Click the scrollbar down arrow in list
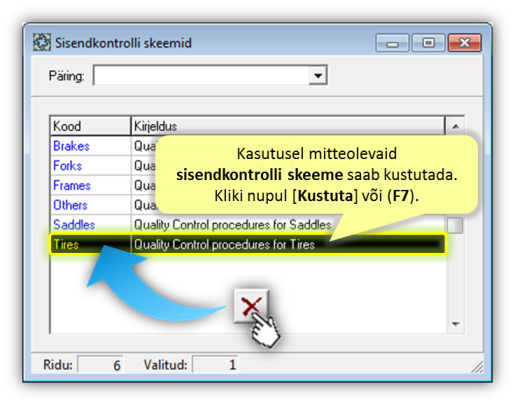The image size is (515, 405). pos(455,323)
